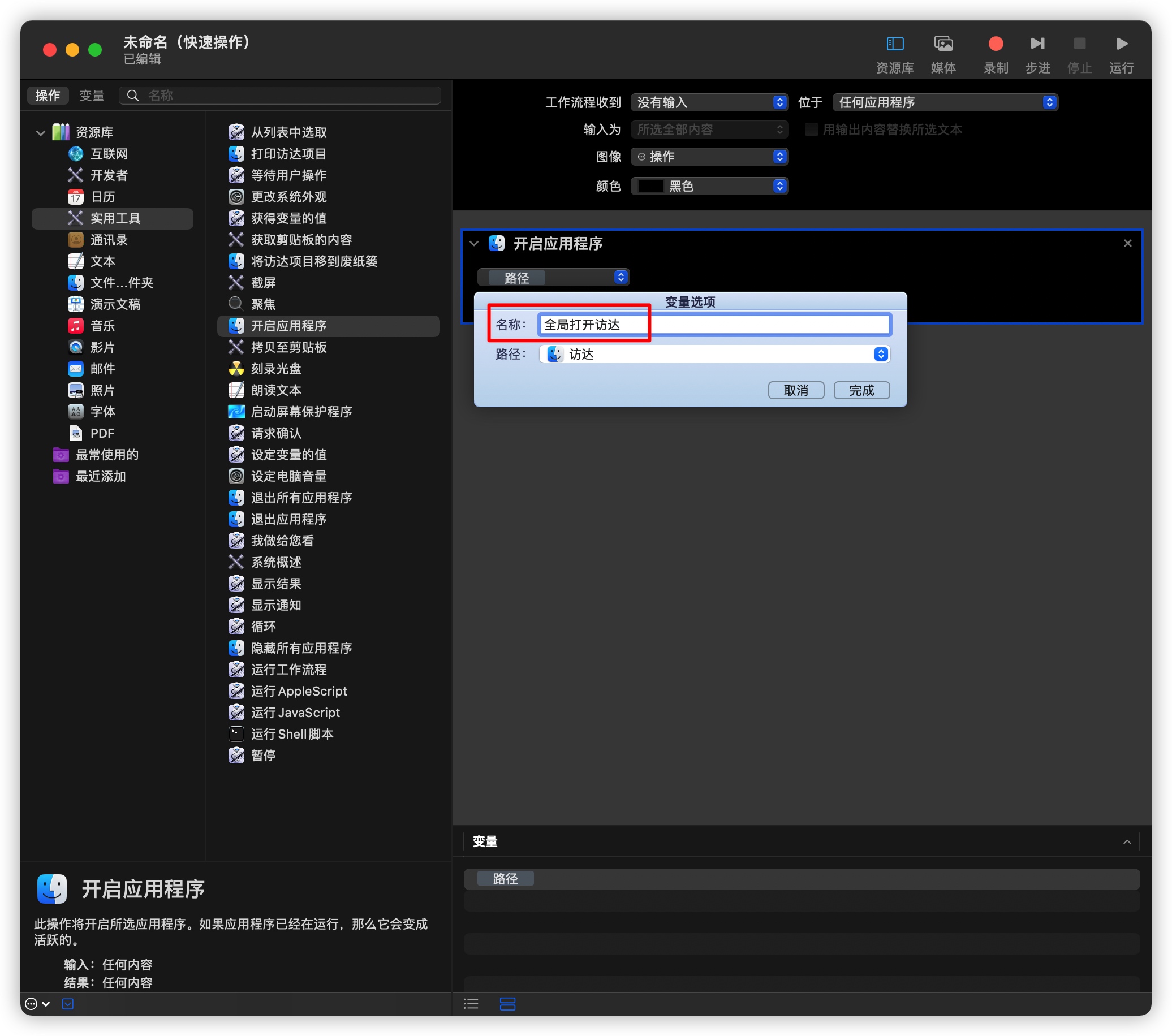Open the Media (媒体) browser icon

point(943,44)
